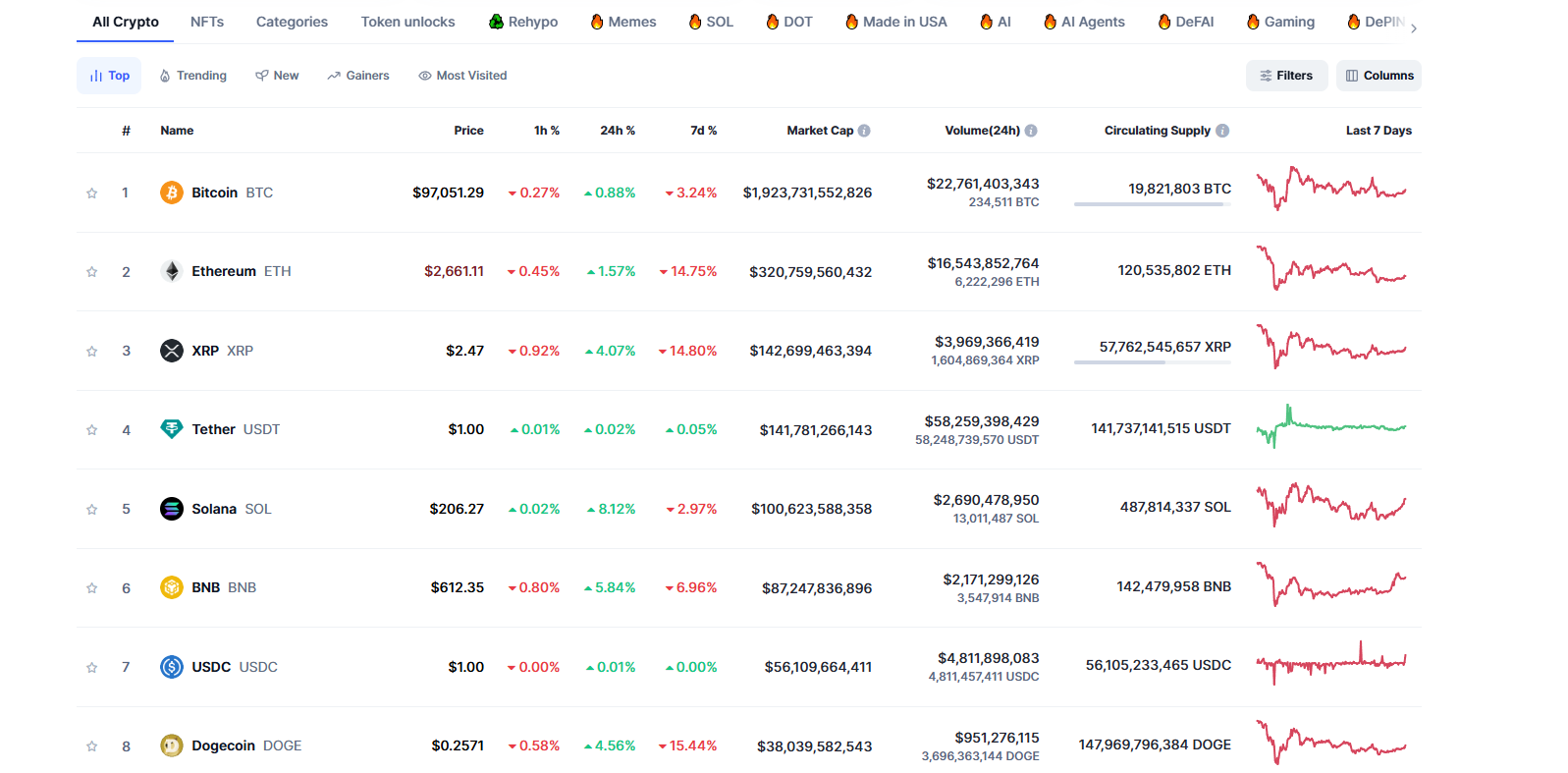Viewport: 1568px width, 773px height.
Task: Open the Gaming category tab
Action: 1280,22
